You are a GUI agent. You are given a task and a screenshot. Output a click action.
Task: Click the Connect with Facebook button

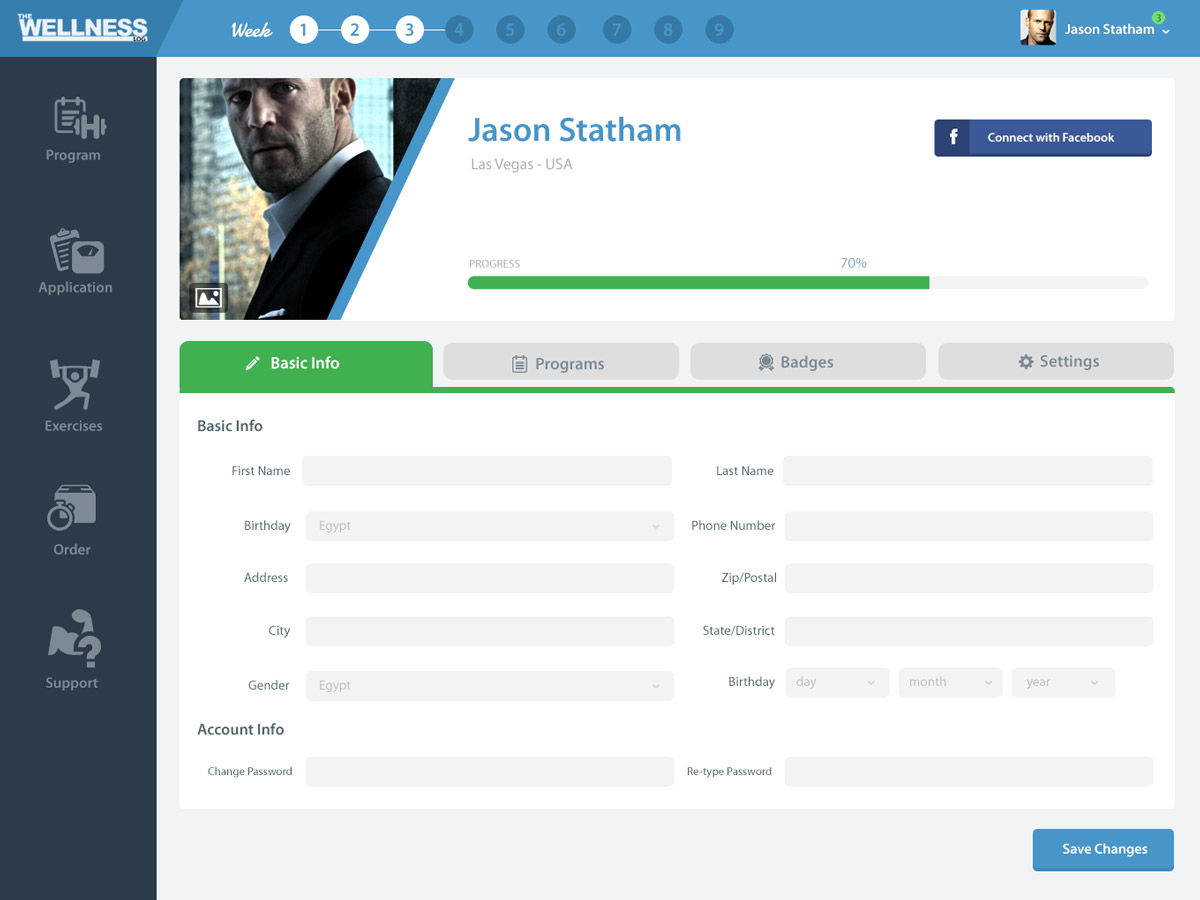[x=1042, y=138]
